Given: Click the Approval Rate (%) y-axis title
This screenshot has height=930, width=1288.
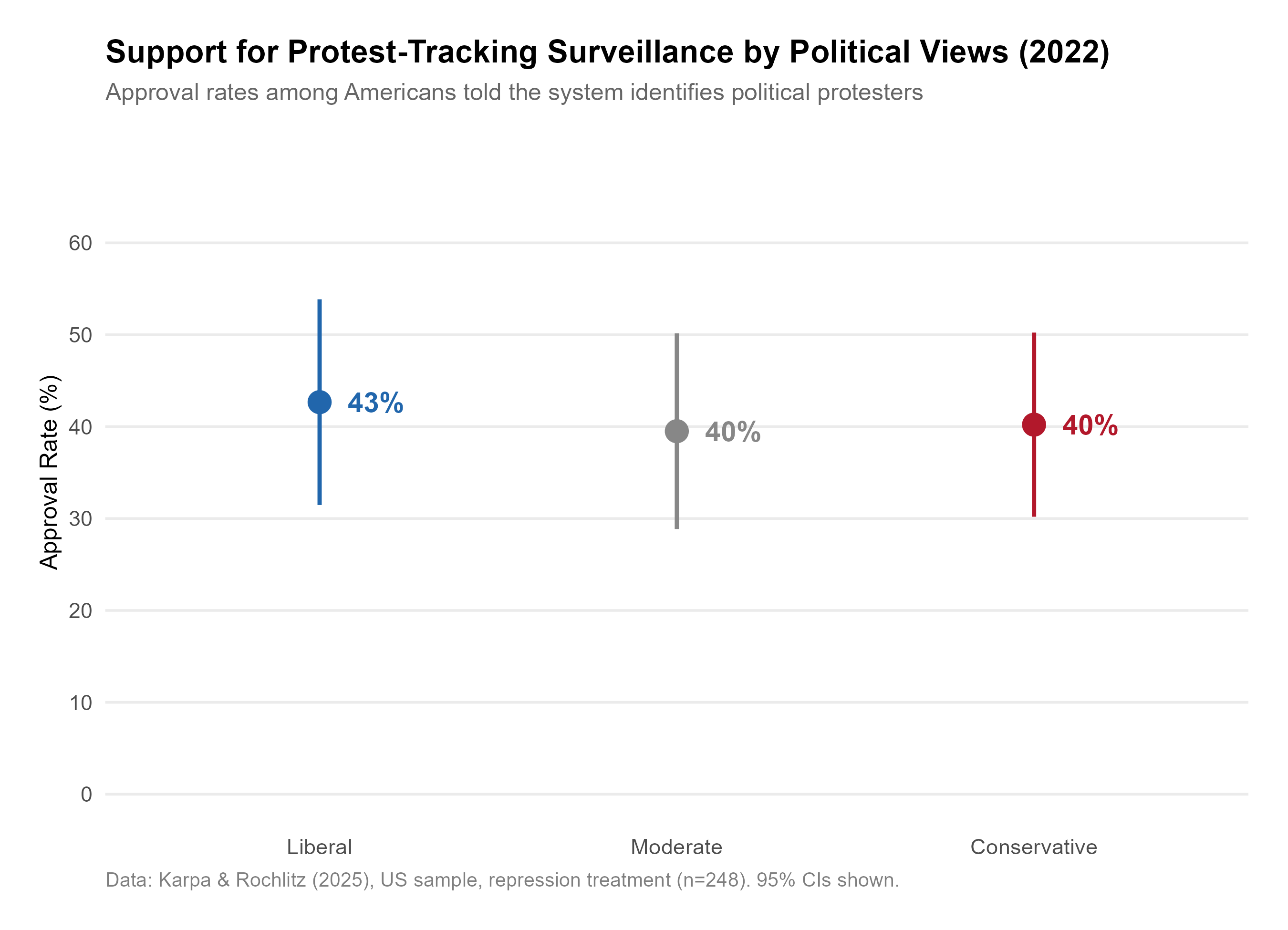Looking at the screenshot, I should click(x=50, y=471).
